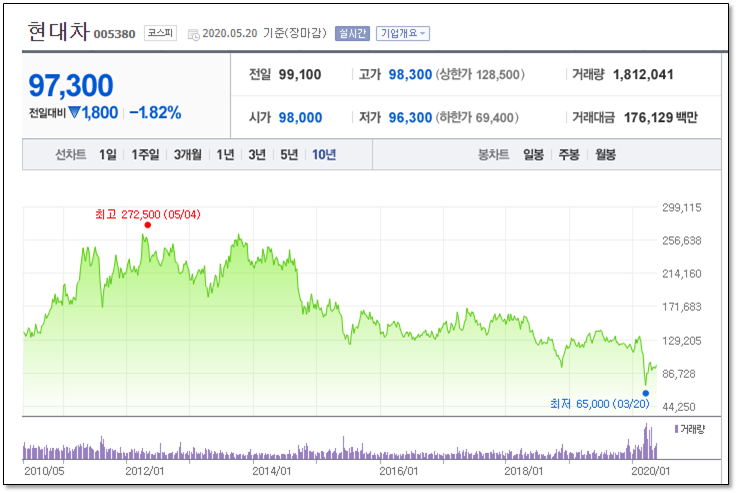Click the 상한가 128,500 text

[x=480, y=74]
